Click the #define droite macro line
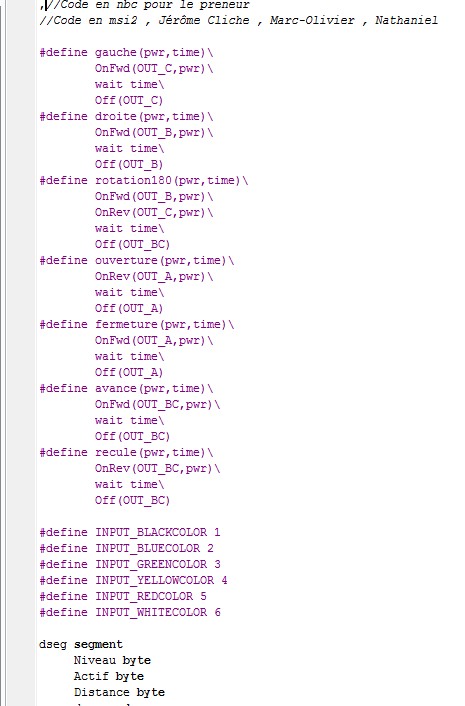The width and height of the screenshot is (465, 706). [x=126, y=117]
